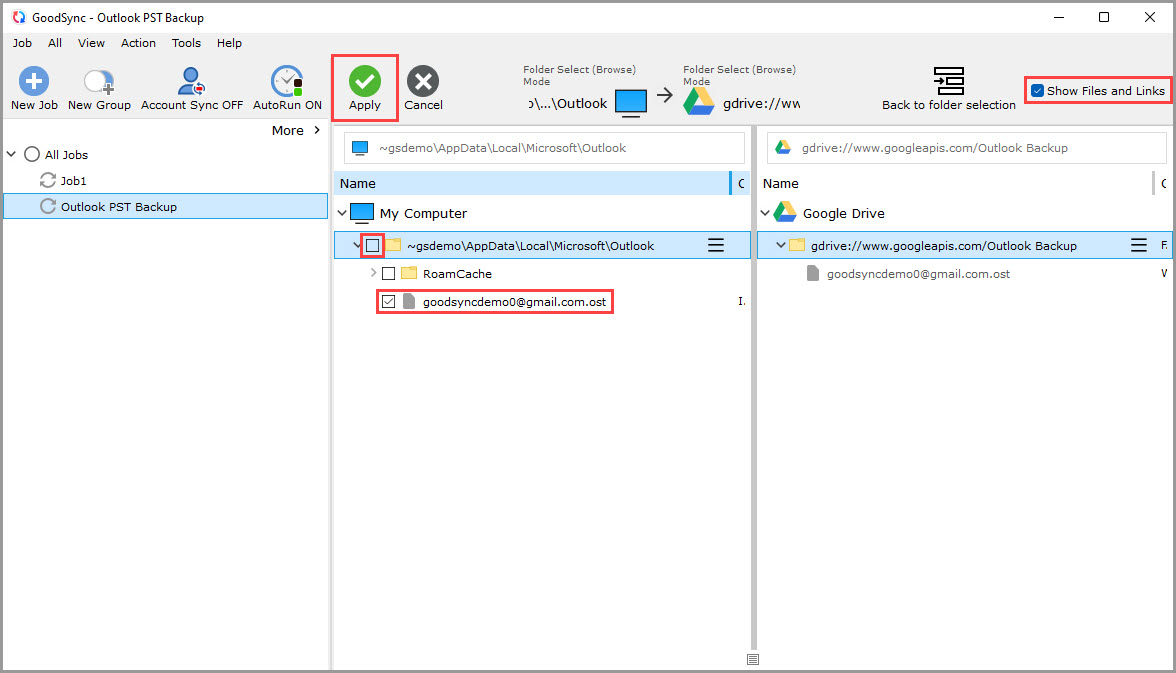Check the RoamCache folder checkbox

coord(388,274)
